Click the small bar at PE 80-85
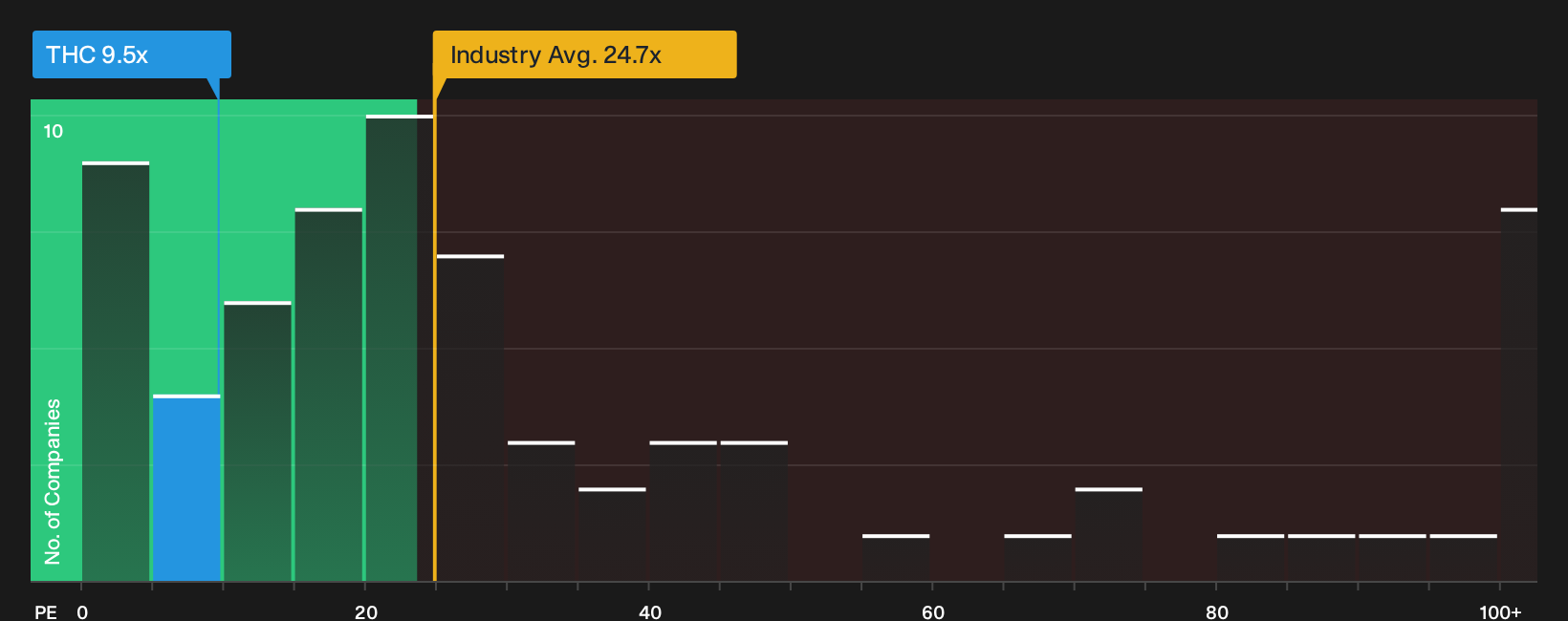 [1251, 558]
